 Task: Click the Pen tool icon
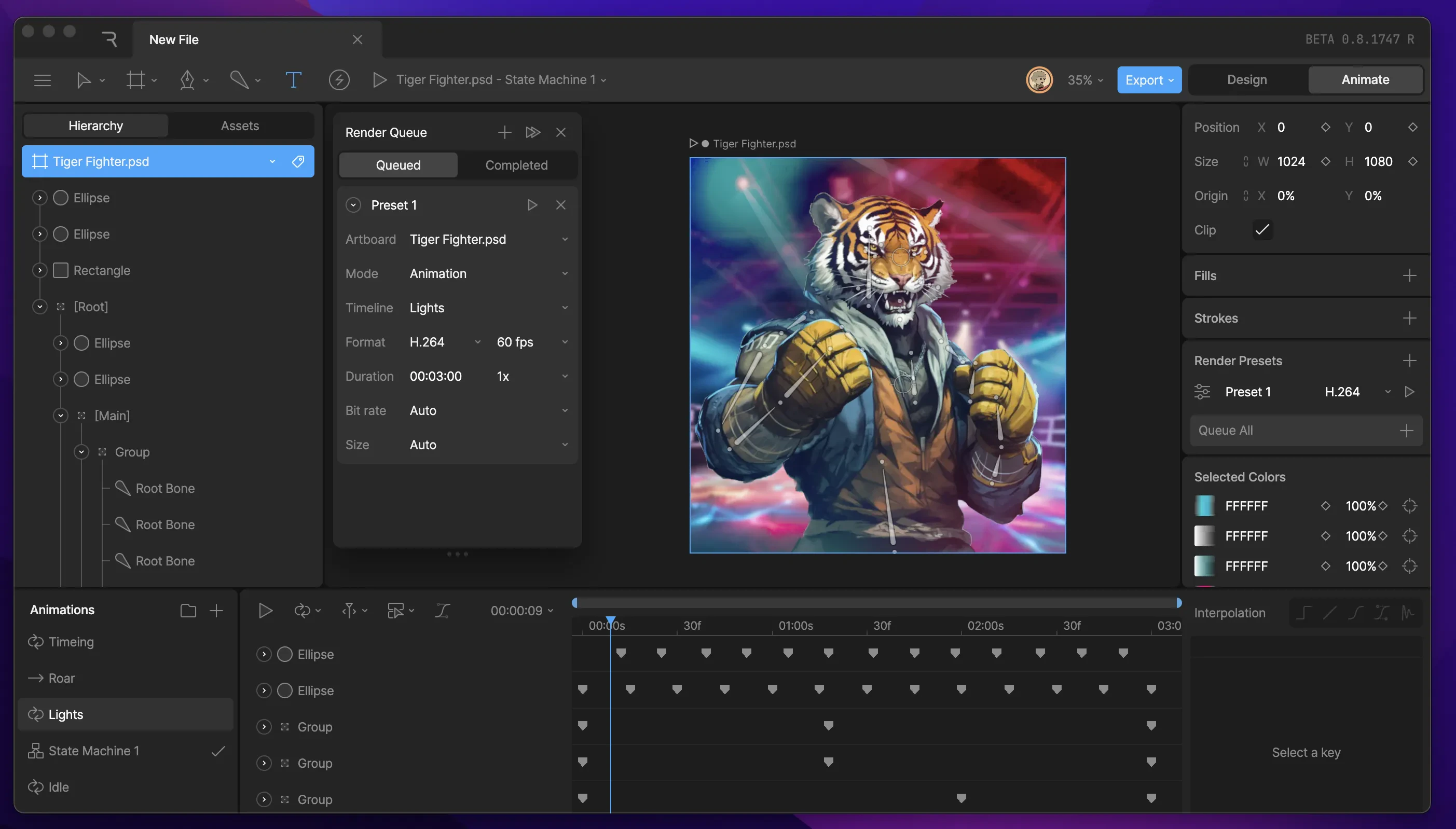(x=187, y=80)
